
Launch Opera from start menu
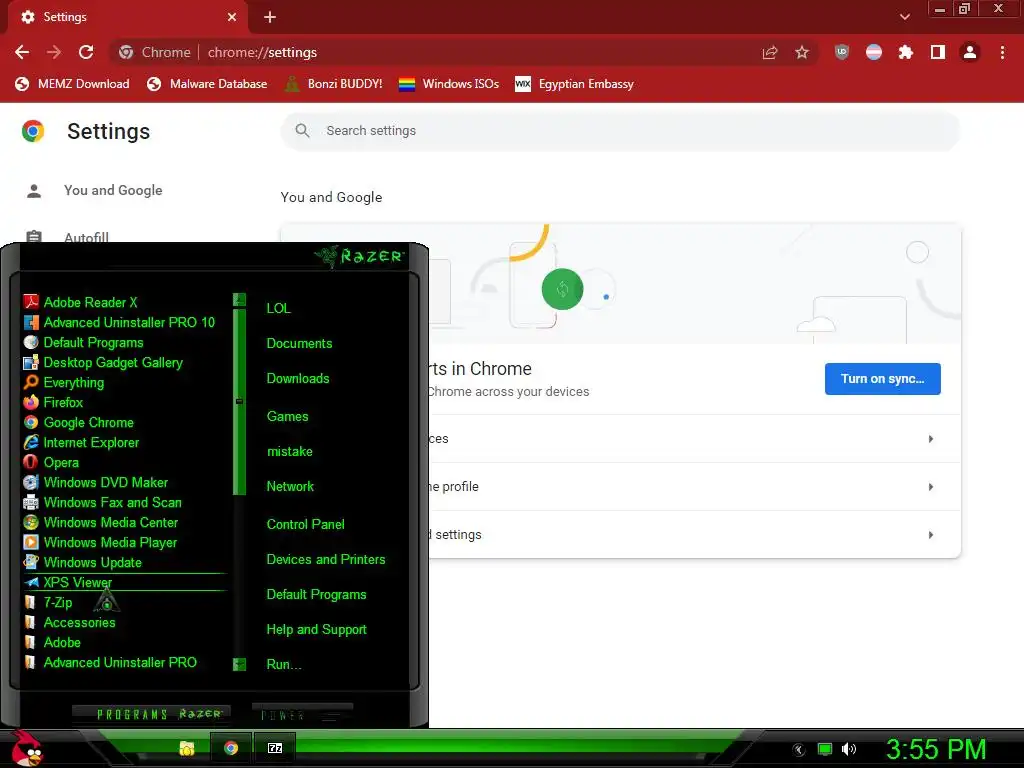pos(51,462)
